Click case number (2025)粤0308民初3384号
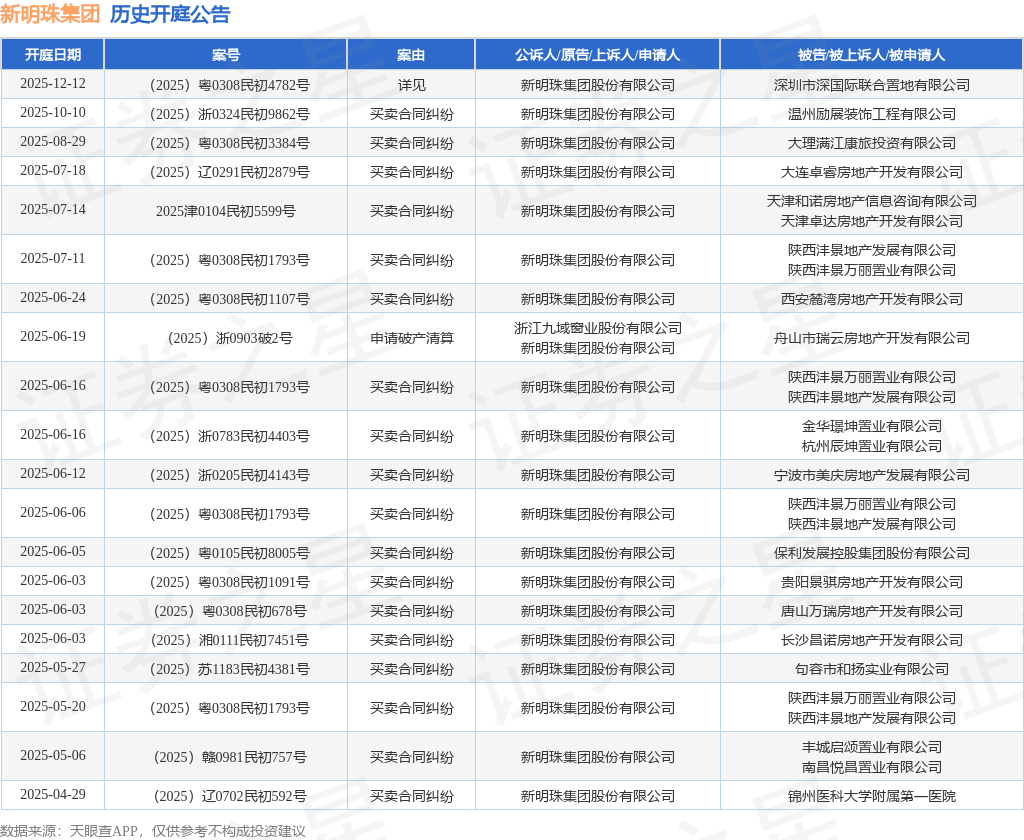The height and width of the screenshot is (840, 1024). (229, 143)
